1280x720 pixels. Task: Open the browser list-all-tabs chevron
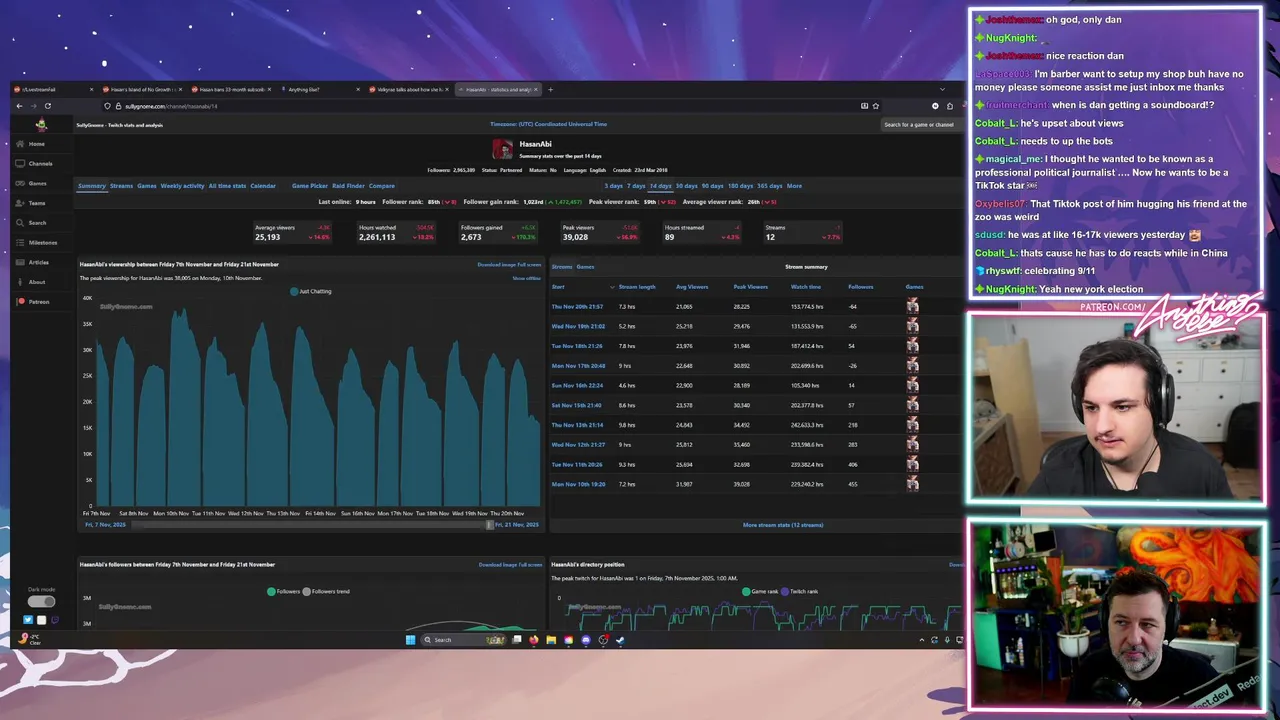pos(941,89)
